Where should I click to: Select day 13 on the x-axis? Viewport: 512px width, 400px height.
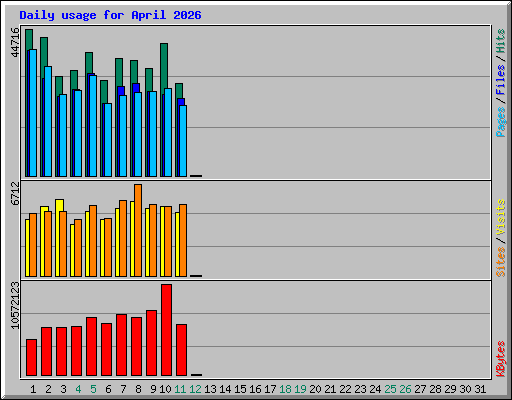(x=210, y=389)
